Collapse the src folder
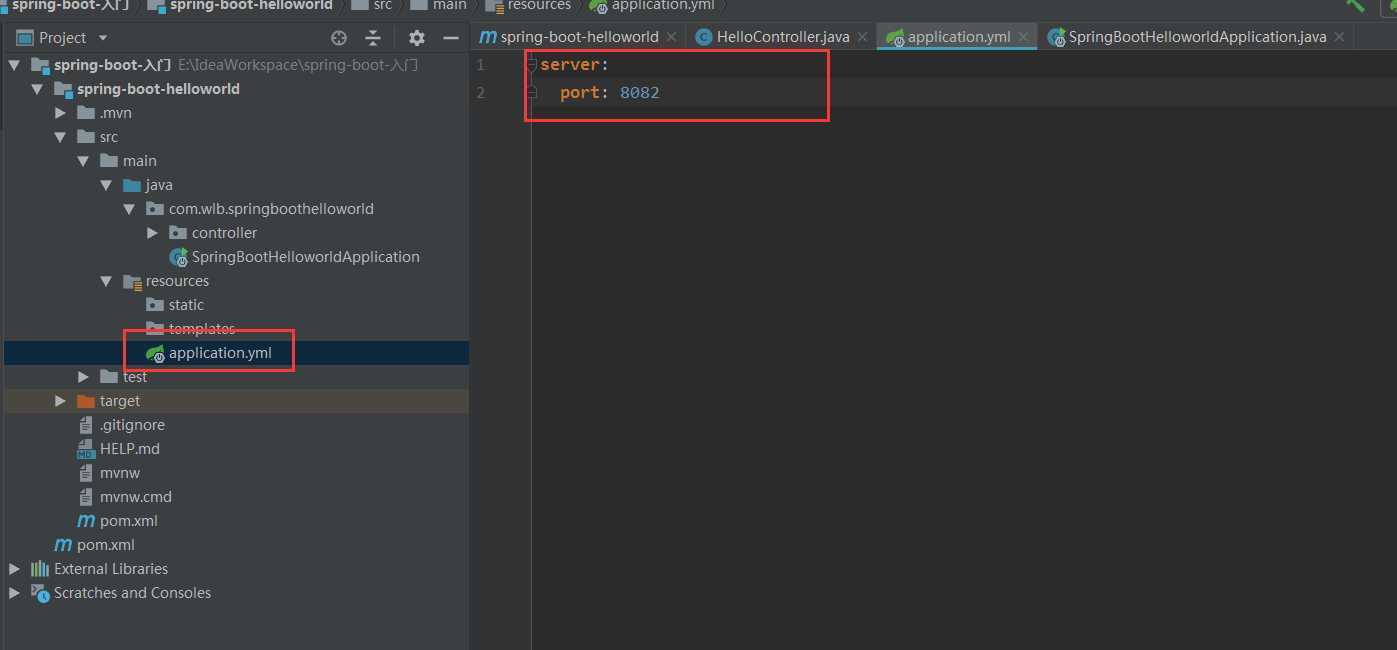Screen dimensions: 1397x650 61,137
